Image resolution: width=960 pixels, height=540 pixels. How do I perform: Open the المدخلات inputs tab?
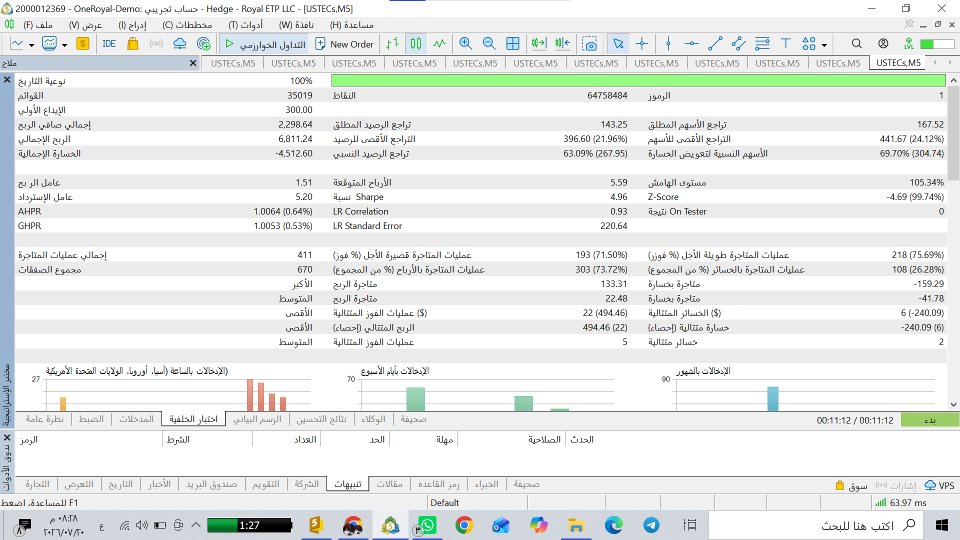[x=137, y=419]
